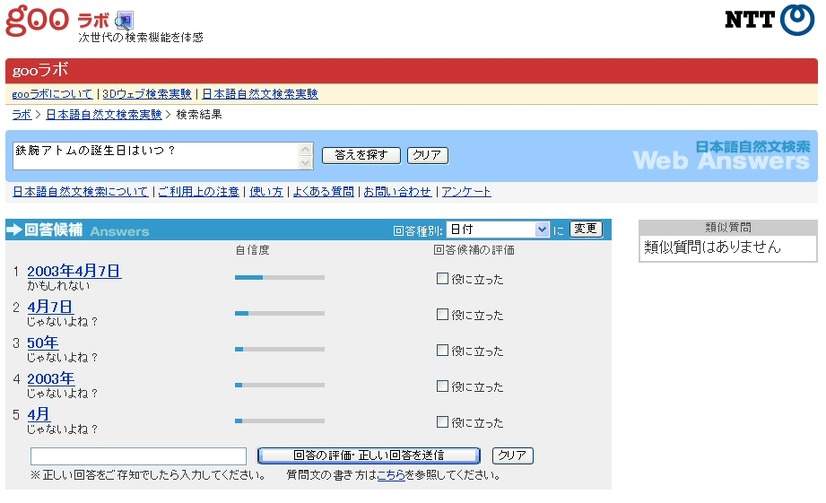
Task: Open お問い合わせ link
Action: (397, 192)
